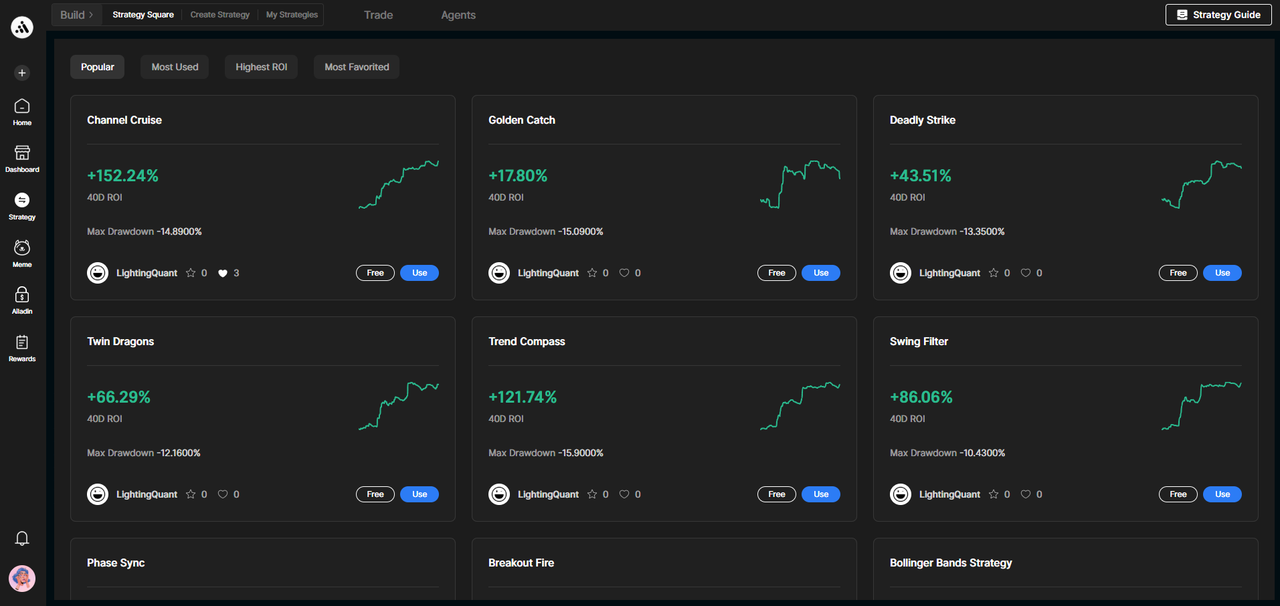Go to the Trade section

(378, 15)
